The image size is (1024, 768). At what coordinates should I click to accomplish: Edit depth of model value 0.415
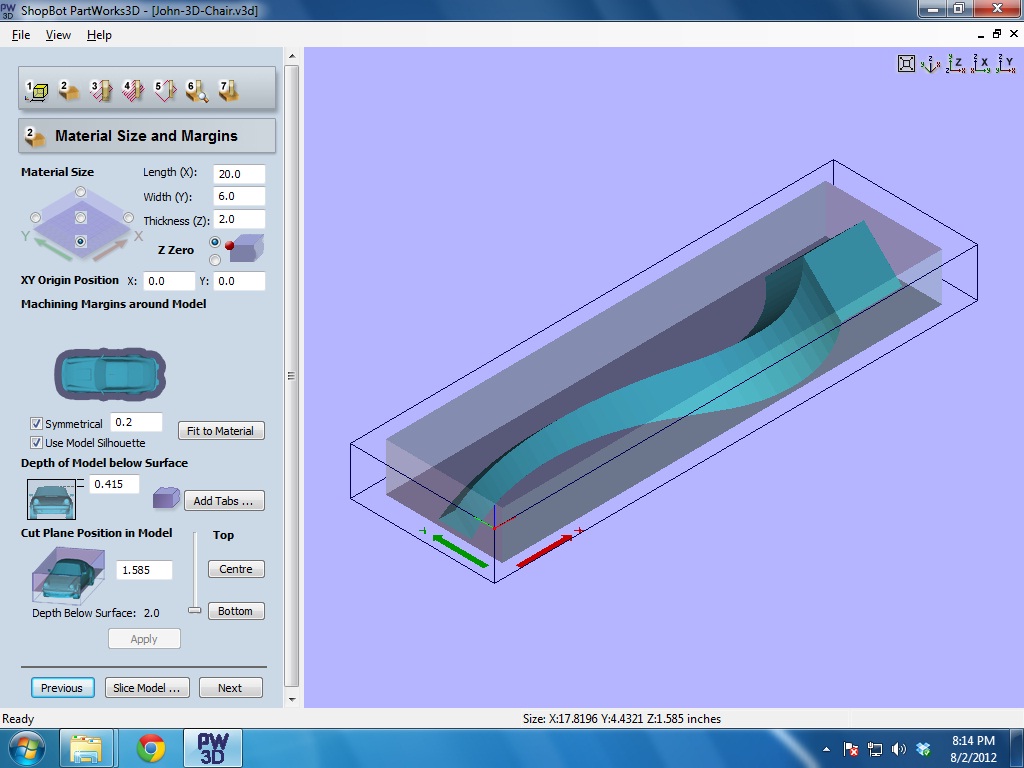[114, 484]
